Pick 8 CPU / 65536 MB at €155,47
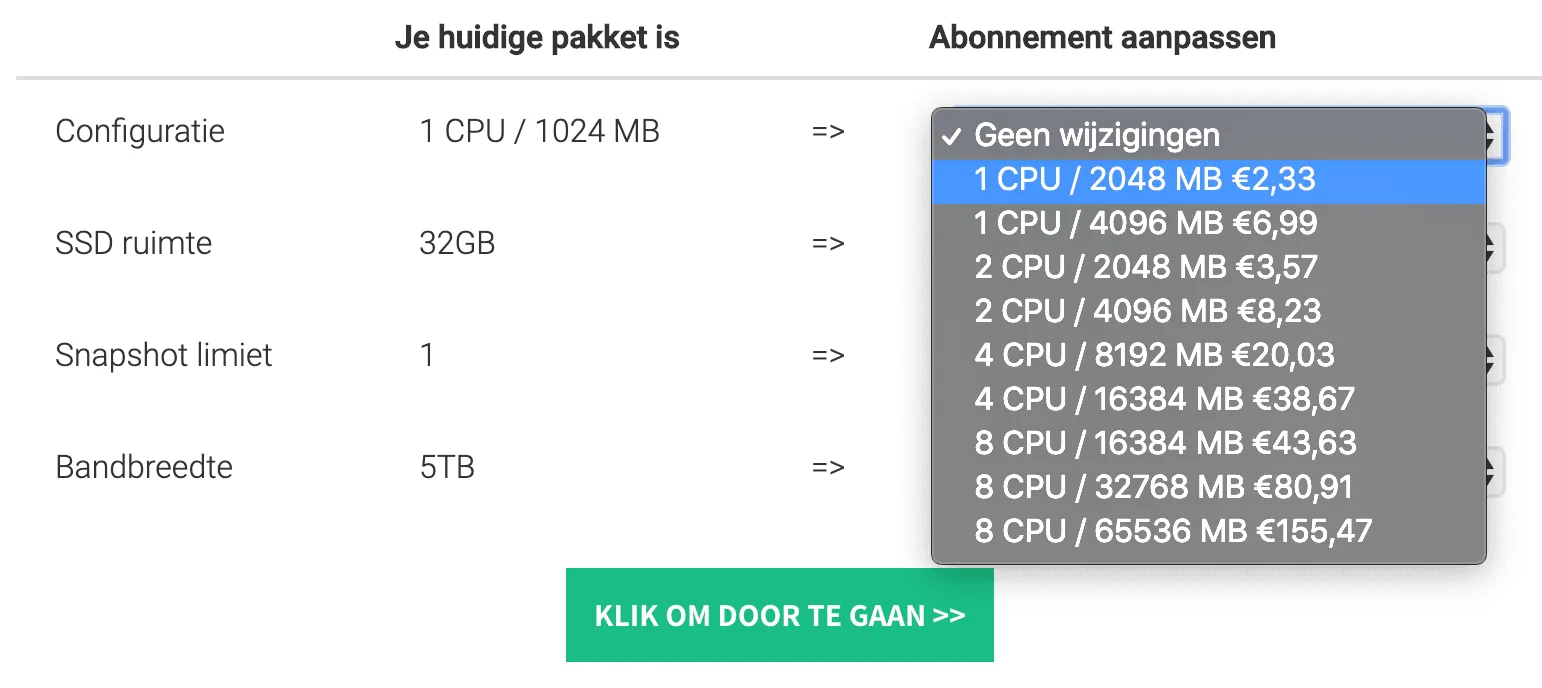Screen dimensions: 1542x688 pos(1173,531)
